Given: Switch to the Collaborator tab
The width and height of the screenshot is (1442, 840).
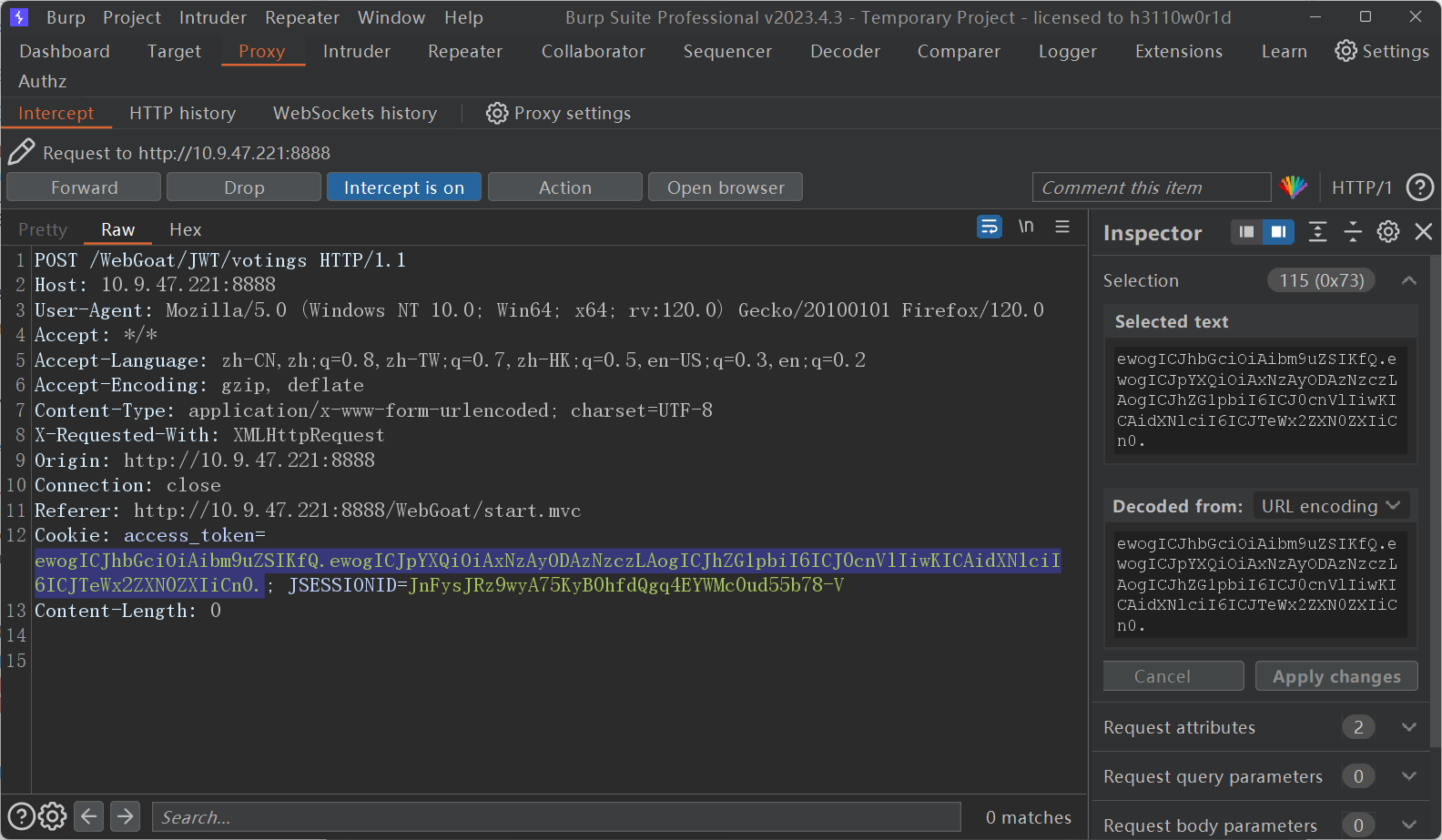Looking at the screenshot, I should [594, 51].
